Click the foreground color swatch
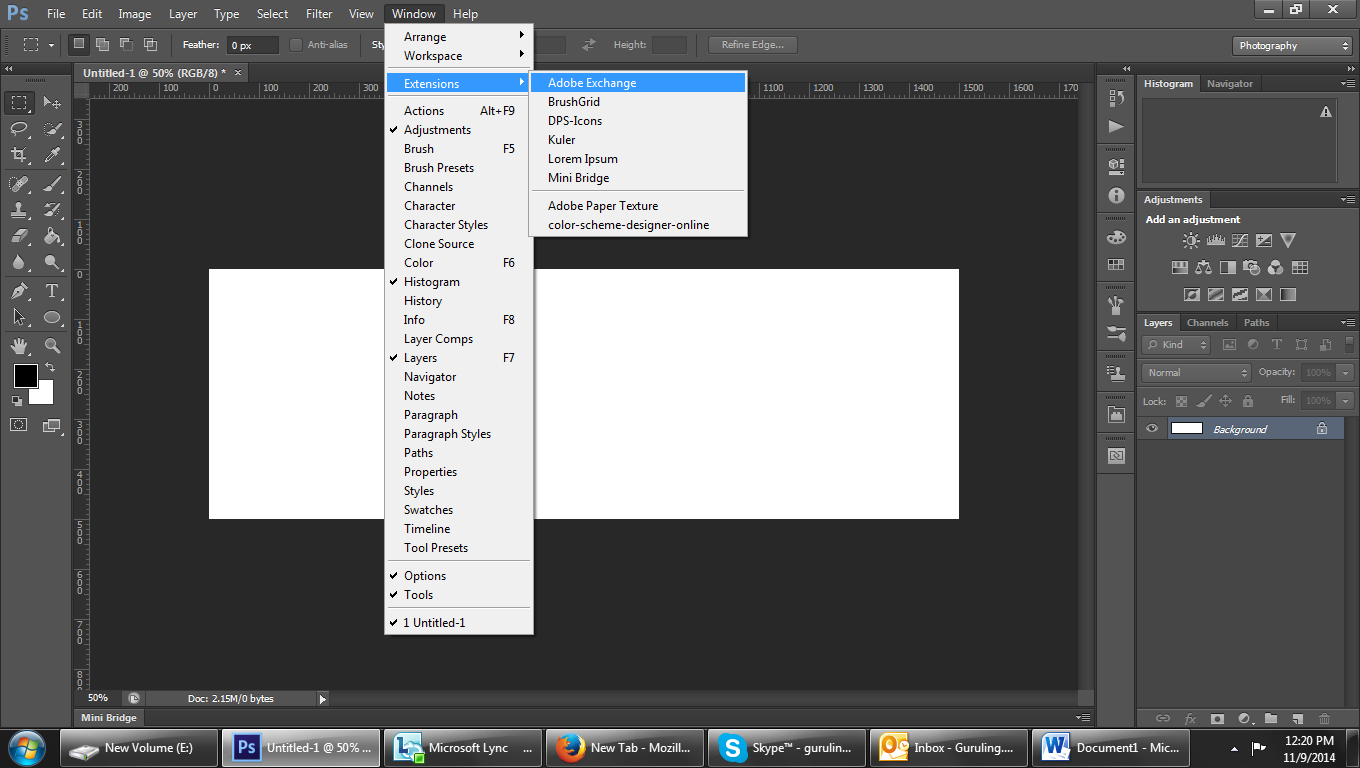Image resolution: width=1360 pixels, height=768 pixels. pos(25,376)
